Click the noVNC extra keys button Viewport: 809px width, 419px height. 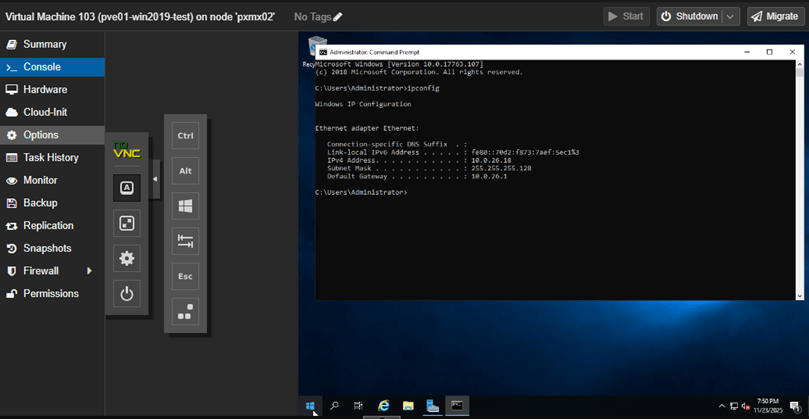coord(127,187)
